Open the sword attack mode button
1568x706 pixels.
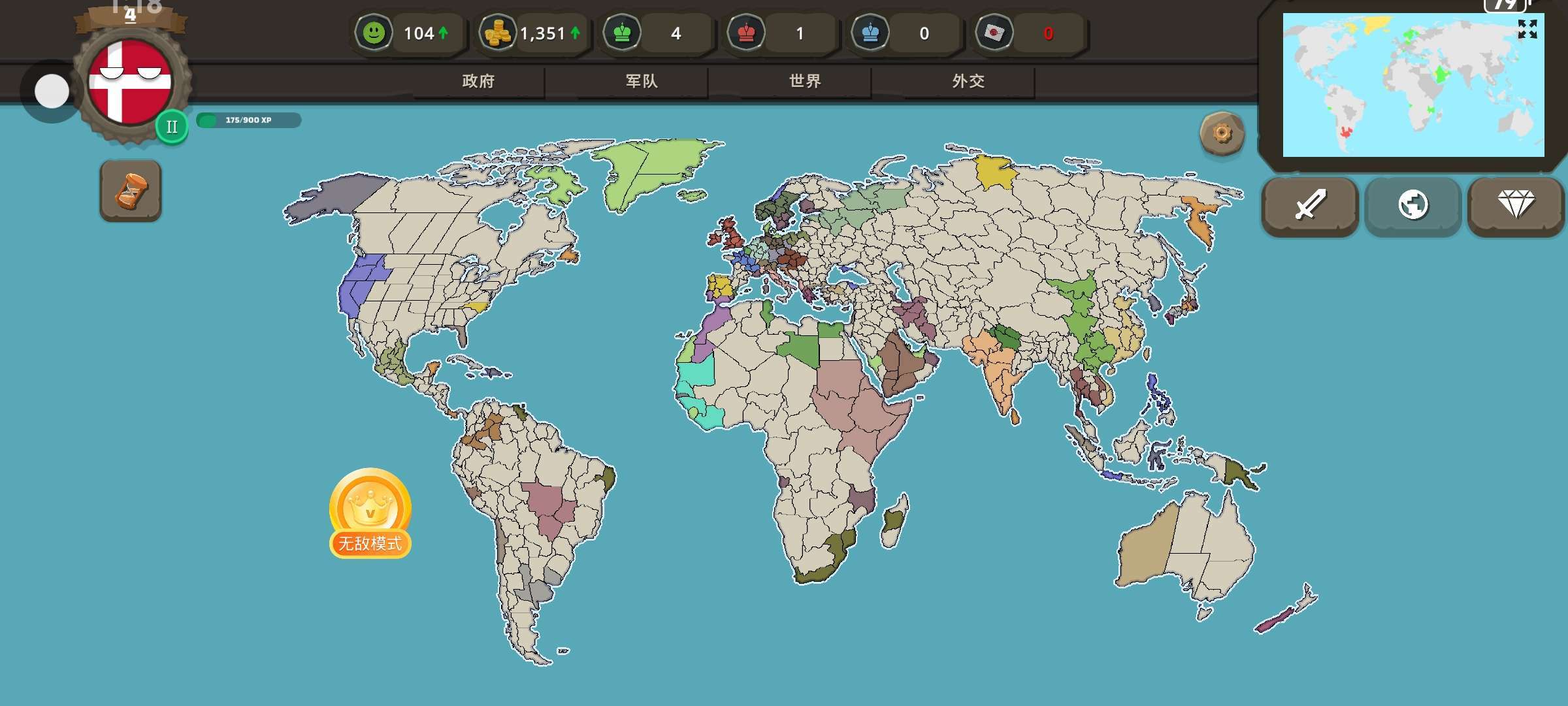(1310, 205)
